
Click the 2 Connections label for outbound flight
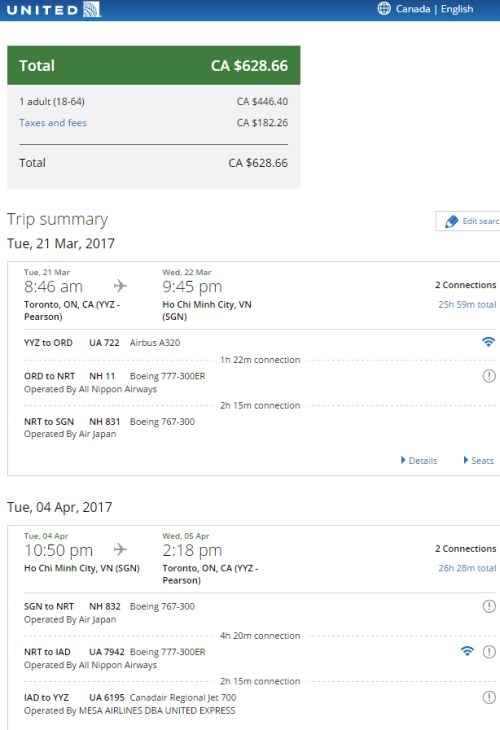pos(466,285)
